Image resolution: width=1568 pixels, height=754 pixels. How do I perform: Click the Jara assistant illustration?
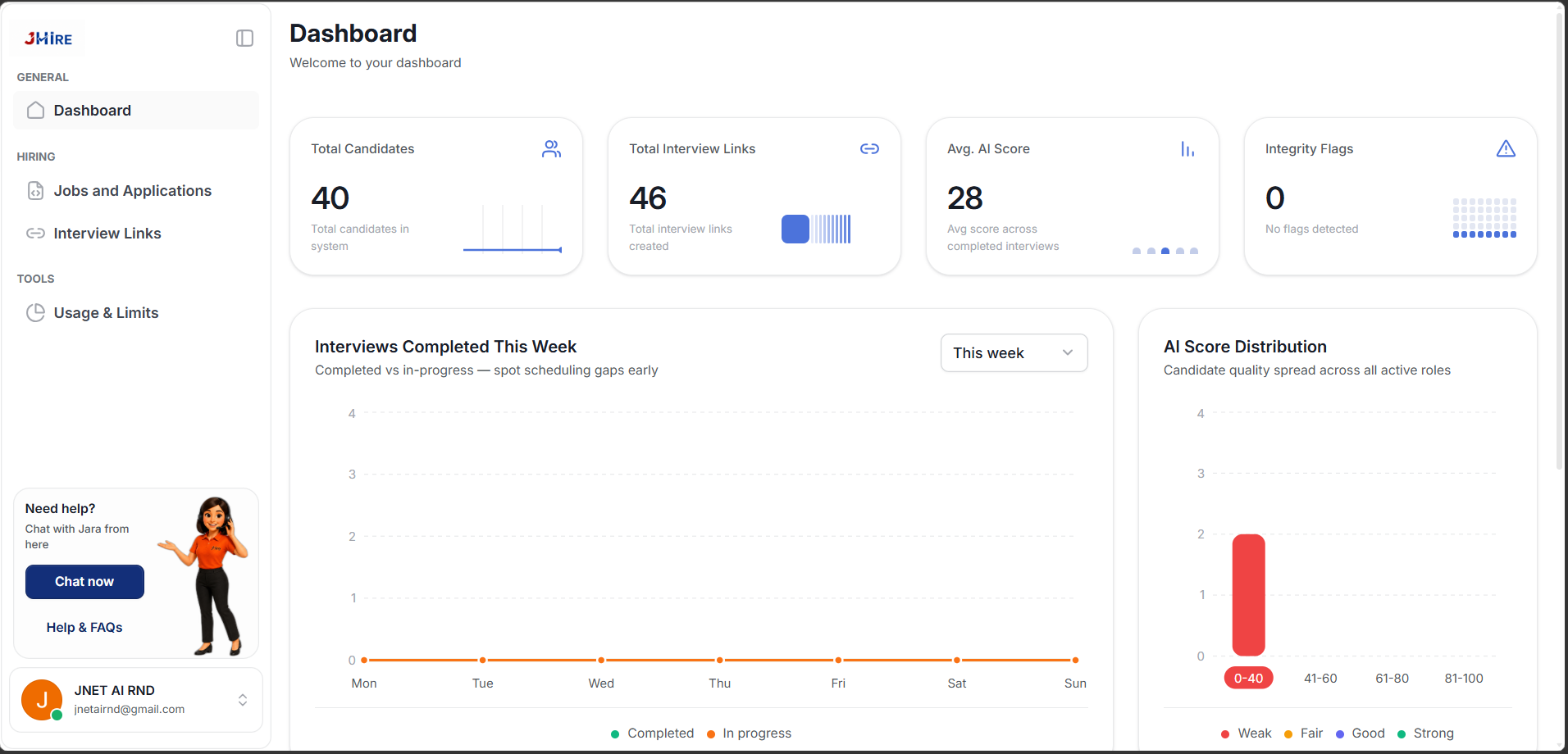[206, 575]
